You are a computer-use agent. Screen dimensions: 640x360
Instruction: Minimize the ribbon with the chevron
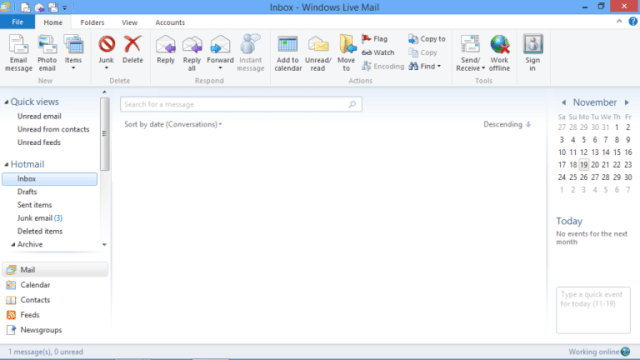tap(619, 22)
